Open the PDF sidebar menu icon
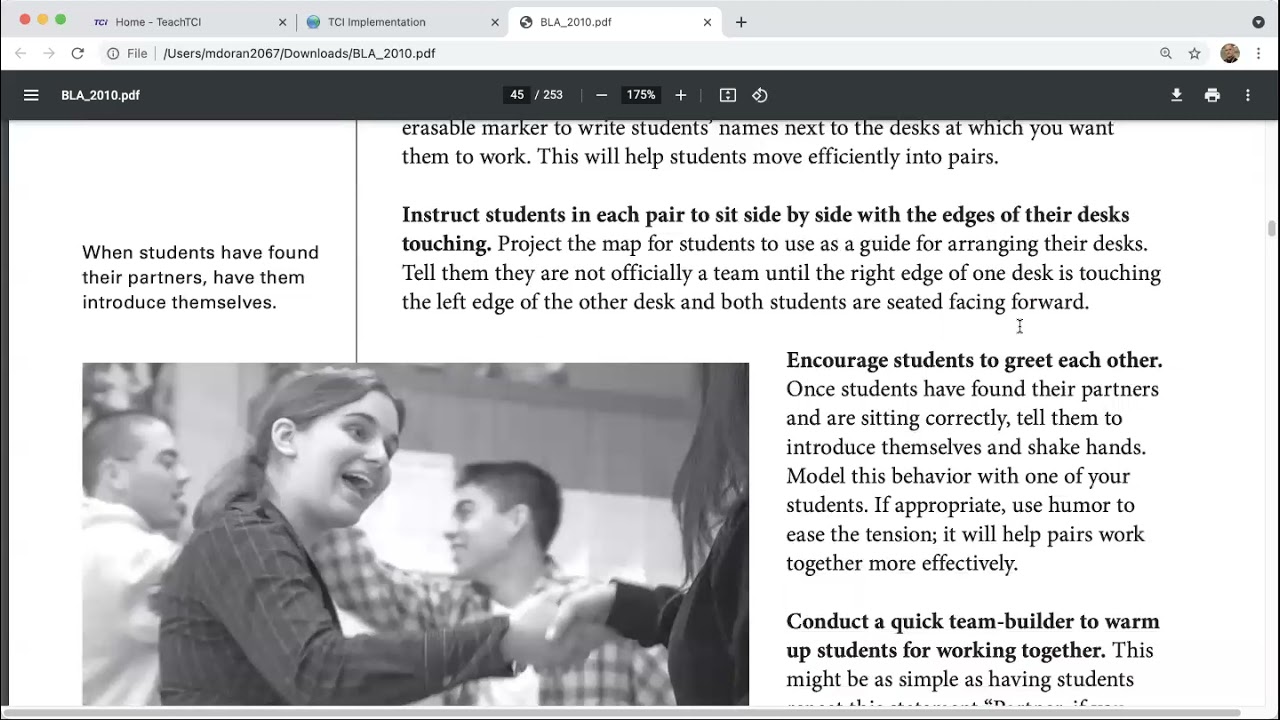1280x720 pixels. pyautogui.click(x=31, y=95)
